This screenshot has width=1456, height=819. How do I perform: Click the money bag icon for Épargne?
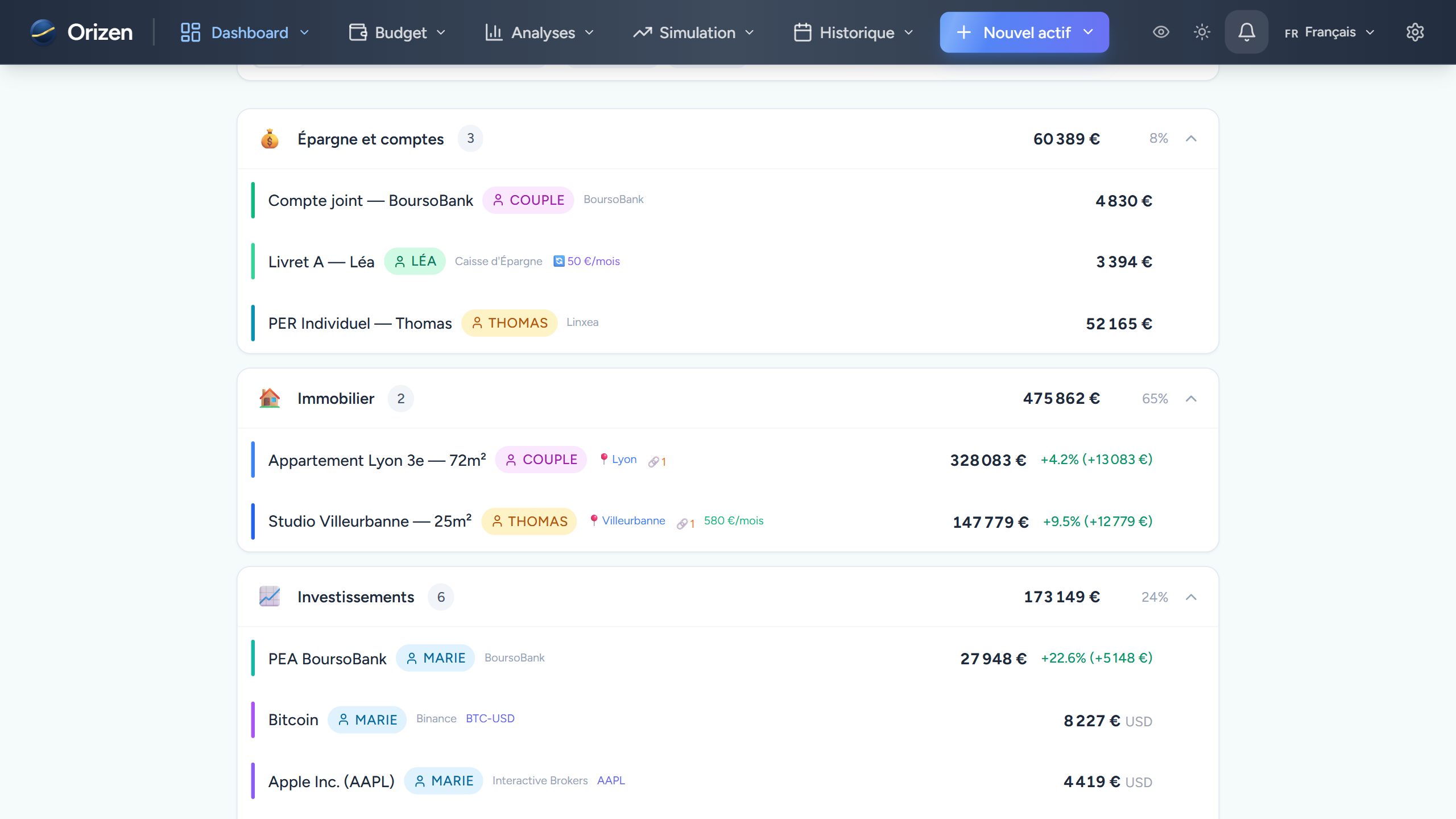click(270, 139)
